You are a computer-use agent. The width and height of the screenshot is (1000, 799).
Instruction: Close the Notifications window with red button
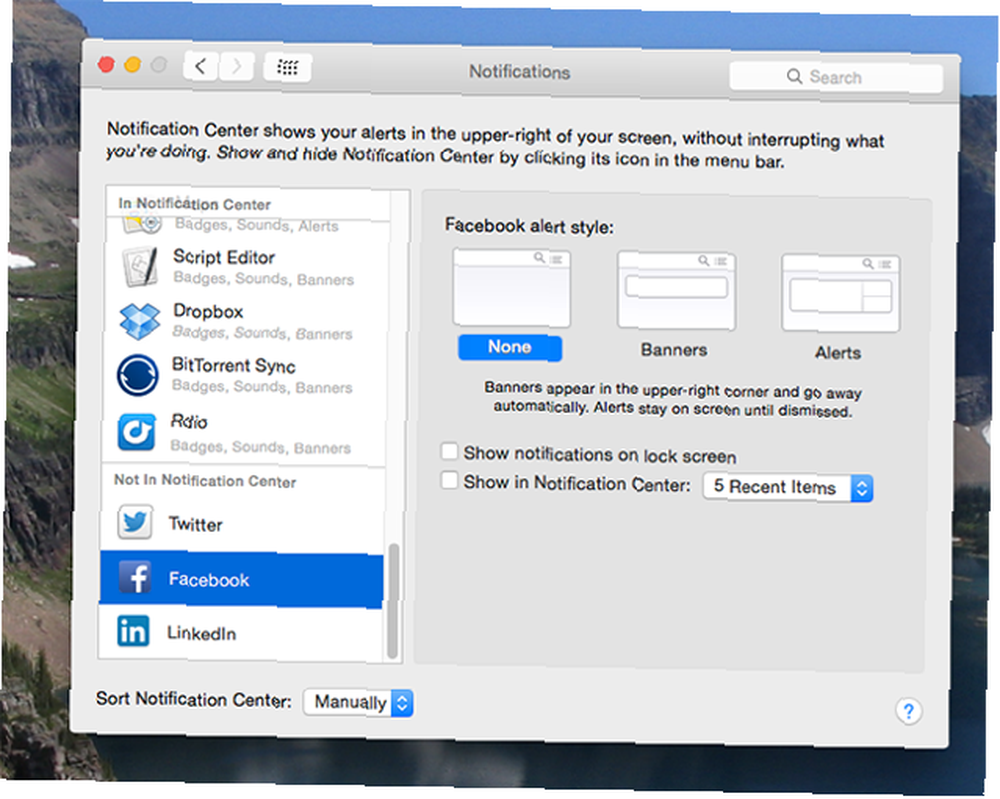106,64
